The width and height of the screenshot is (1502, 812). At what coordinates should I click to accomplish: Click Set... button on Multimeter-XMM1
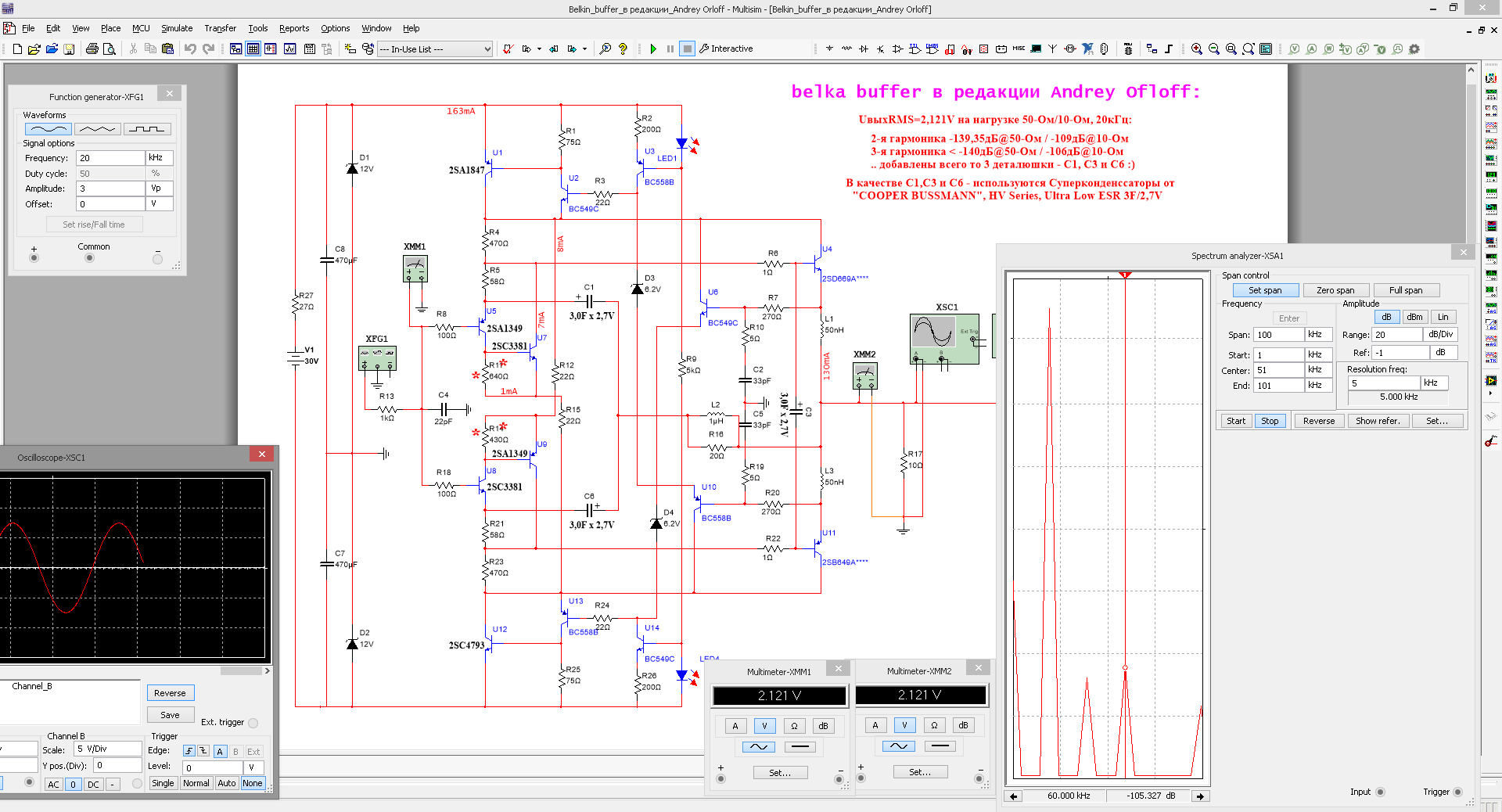coord(779,773)
